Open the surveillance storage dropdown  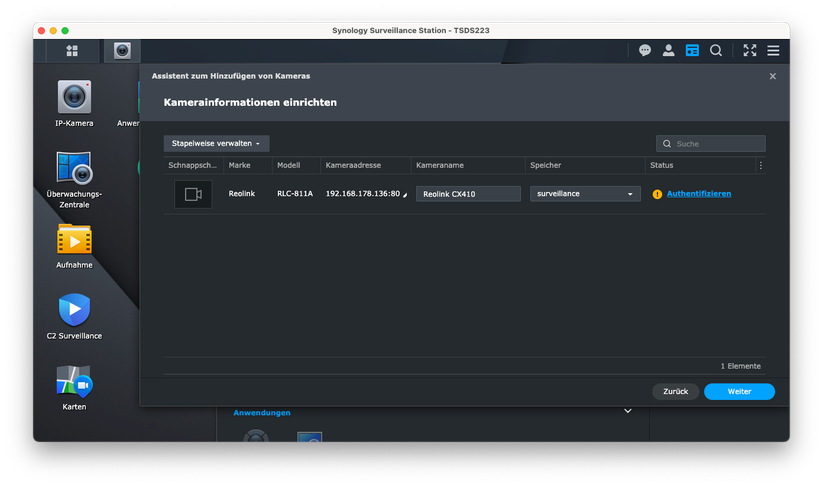[585, 194]
